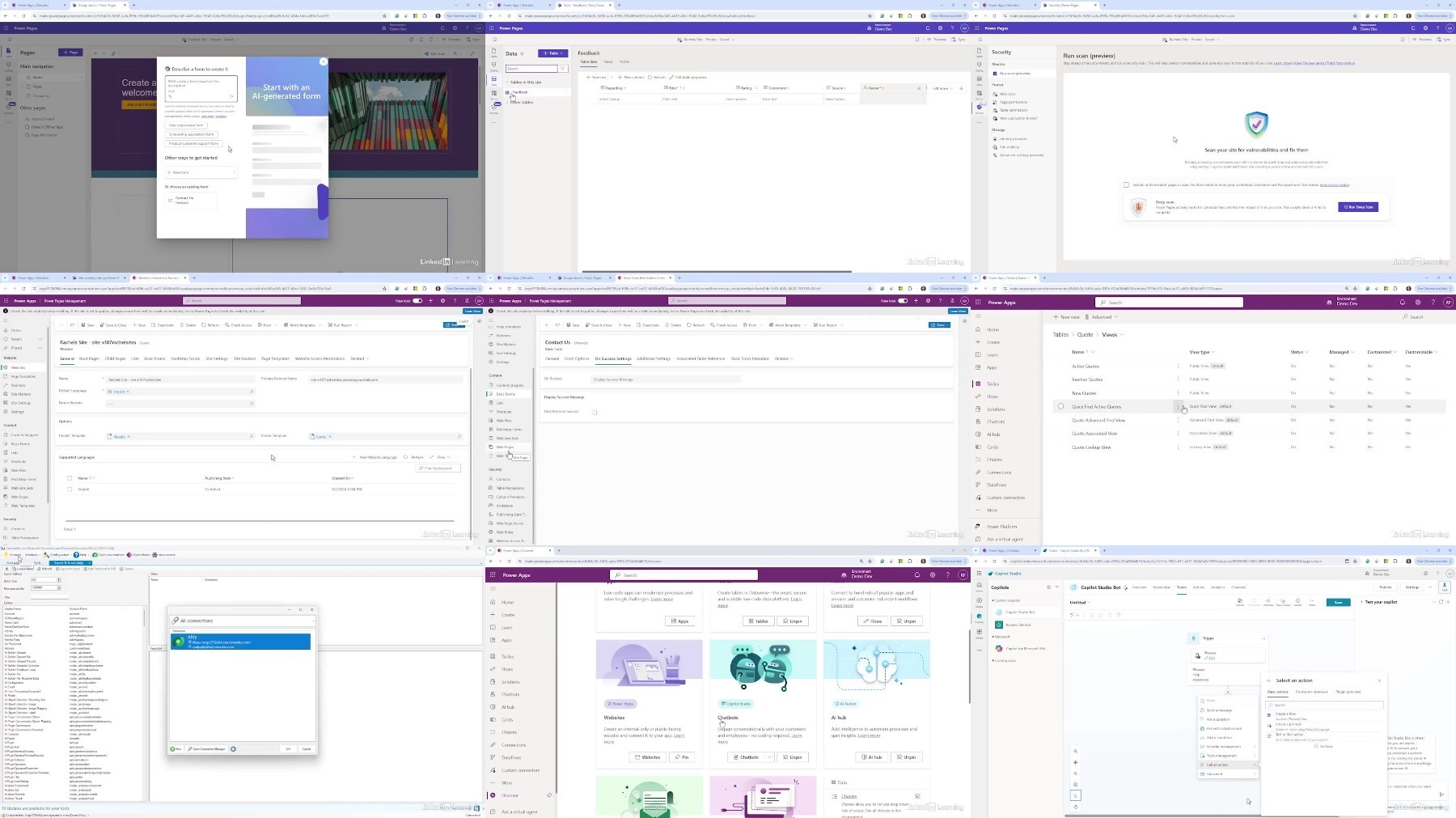The image size is (1456, 818).
Task: Open dropdown arrow beside Chatbots button
Action: [x=769, y=757]
